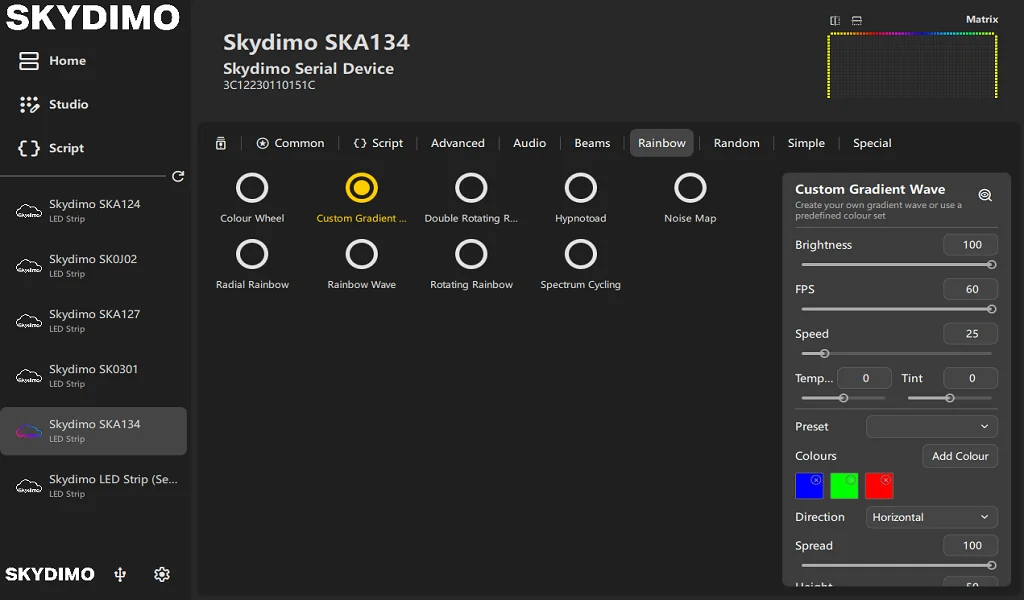The image size is (1024, 600).
Task: Open the settings gear in the sidebar footer
Action: point(162,574)
